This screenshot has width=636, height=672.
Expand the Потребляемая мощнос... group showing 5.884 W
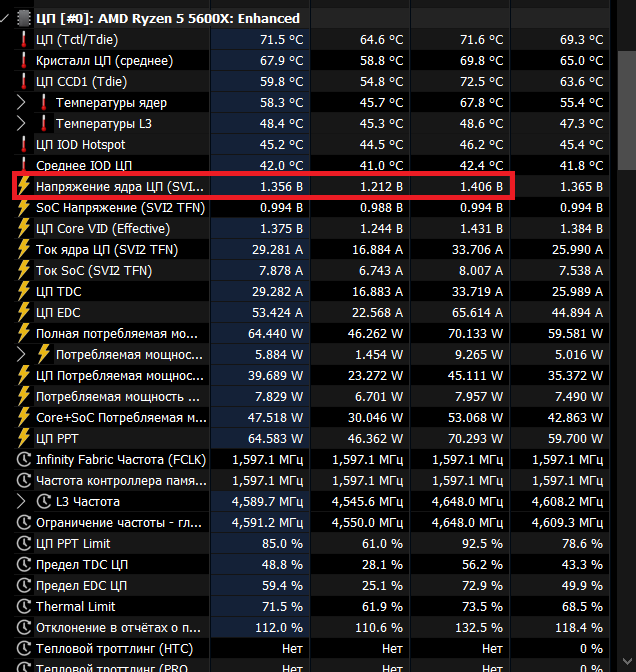coord(21,354)
